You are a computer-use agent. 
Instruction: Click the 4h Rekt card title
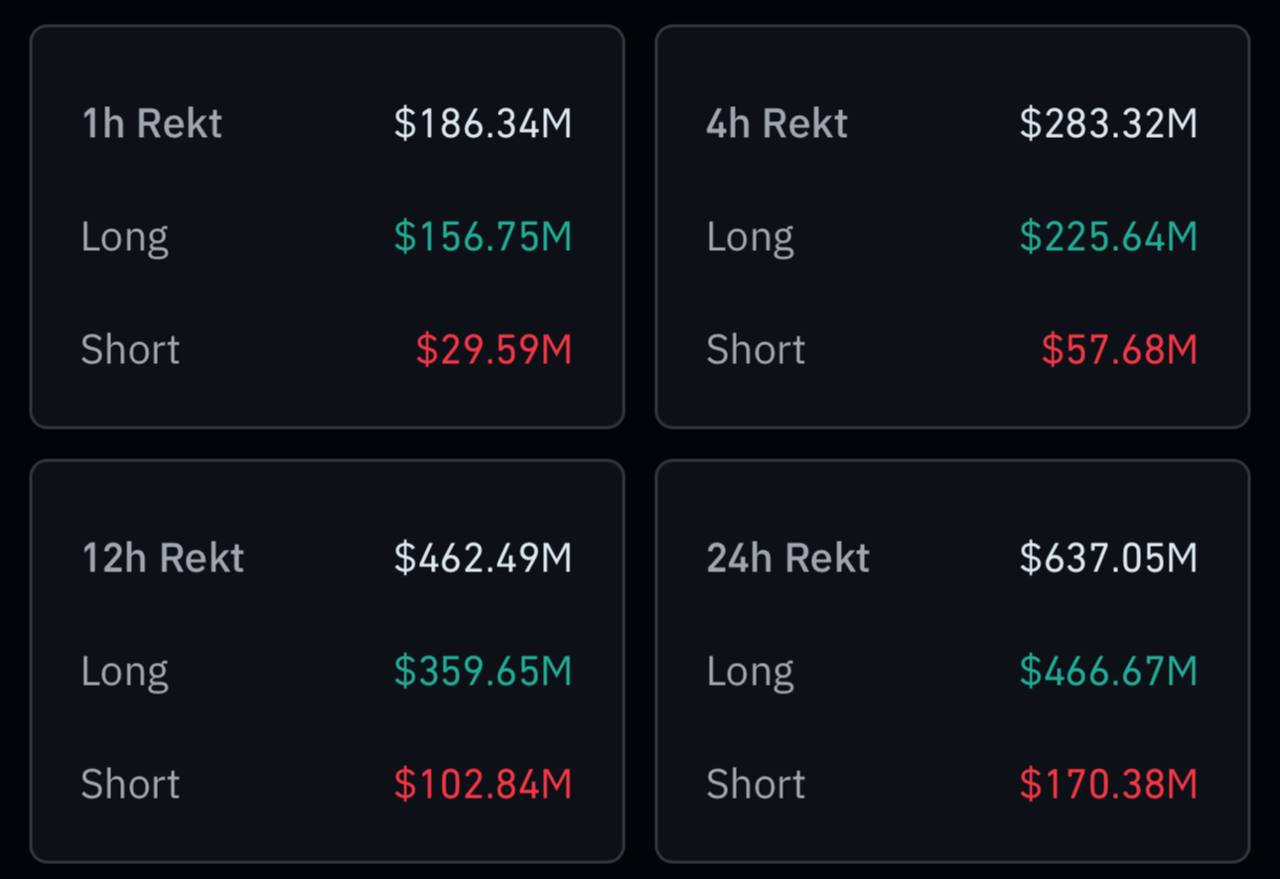(x=776, y=123)
